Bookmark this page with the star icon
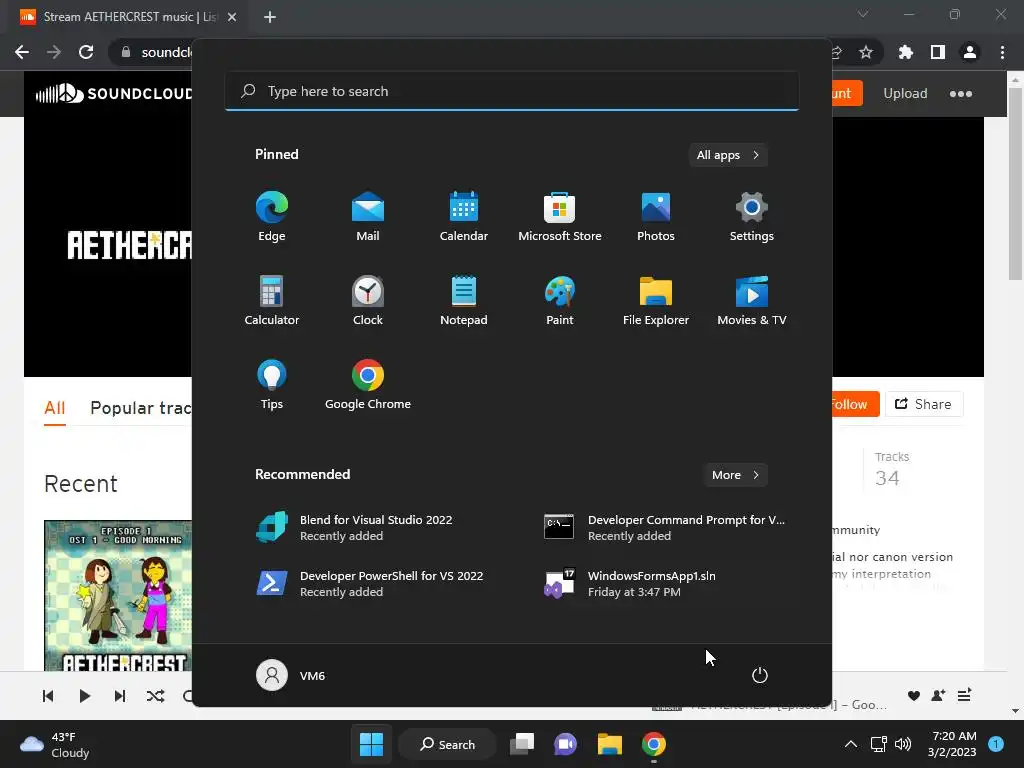This screenshot has height=768, width=1024. (866, 52)
